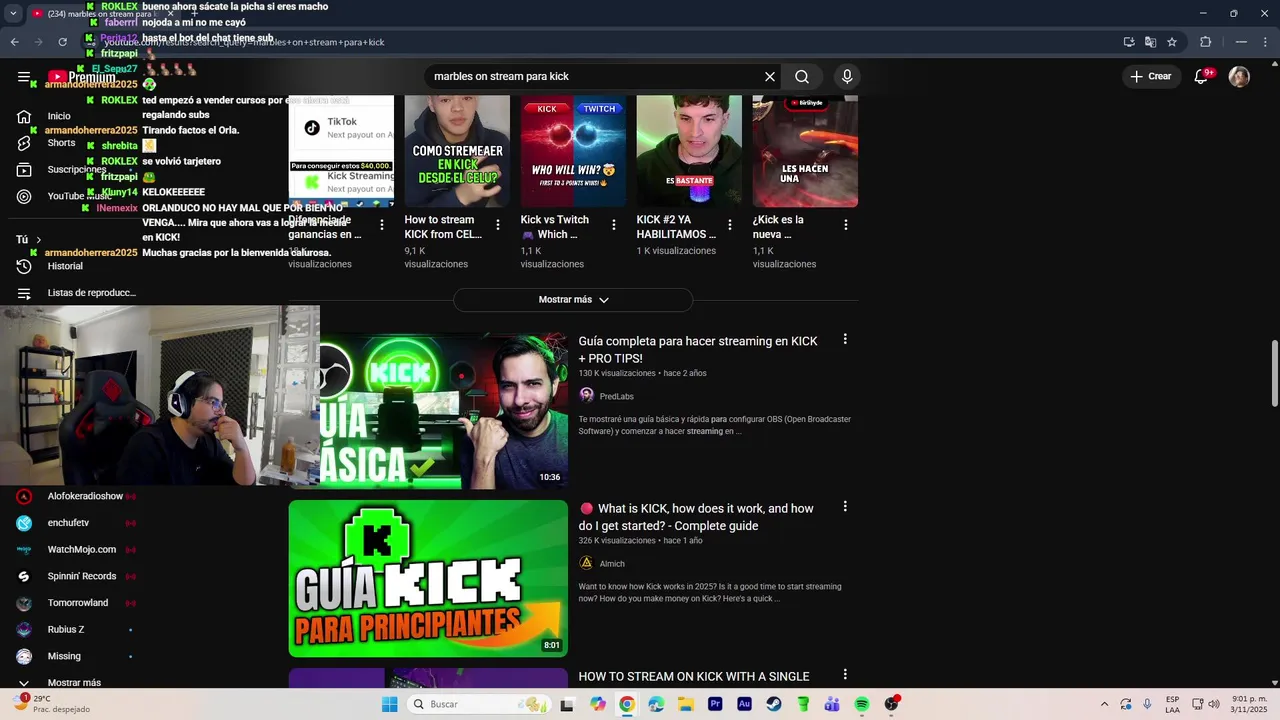Go to Inicio in the sidebar
The image size is (1280, 720).
coord(59,116)
